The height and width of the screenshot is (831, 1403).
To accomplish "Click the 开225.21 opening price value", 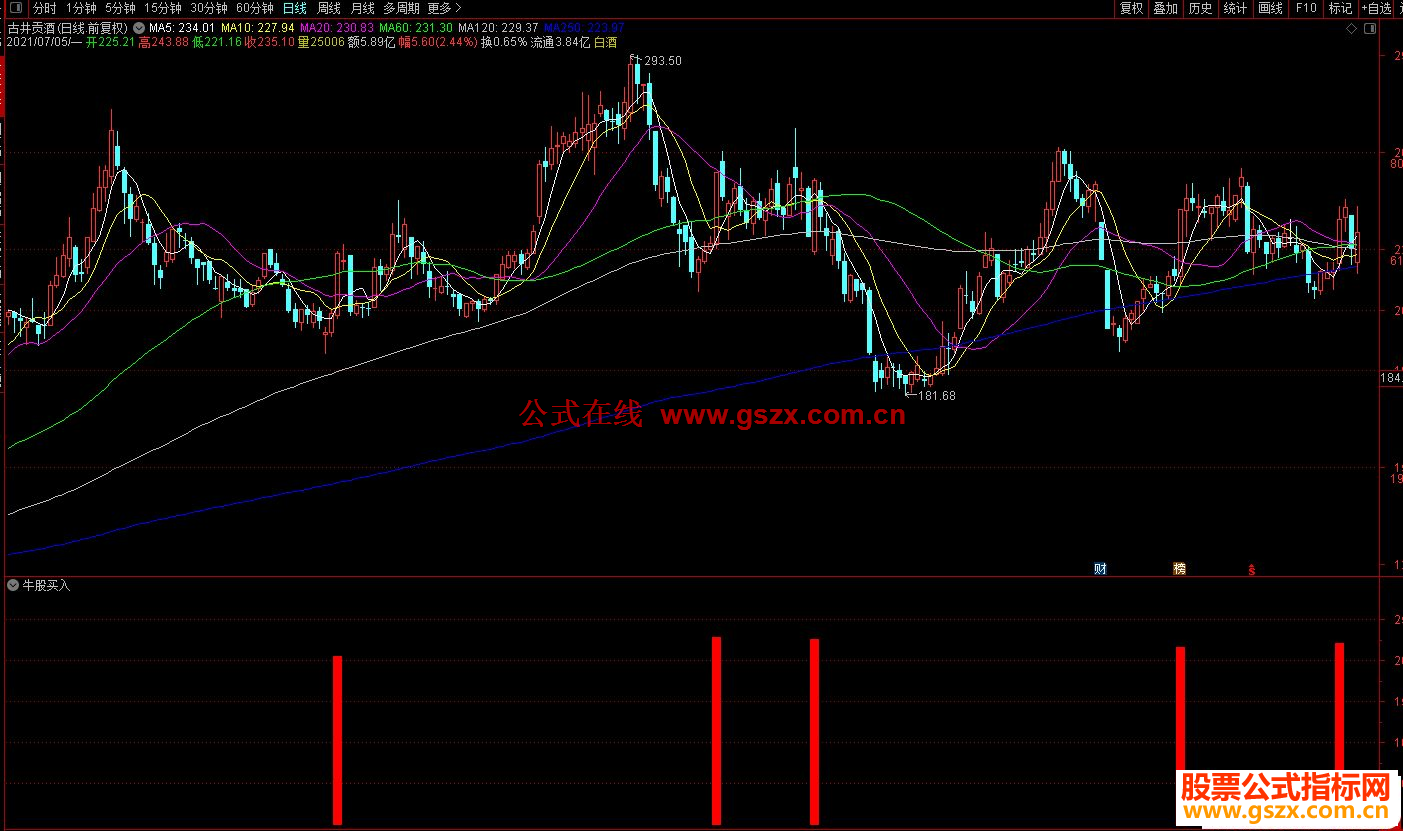I will point(110,43).
